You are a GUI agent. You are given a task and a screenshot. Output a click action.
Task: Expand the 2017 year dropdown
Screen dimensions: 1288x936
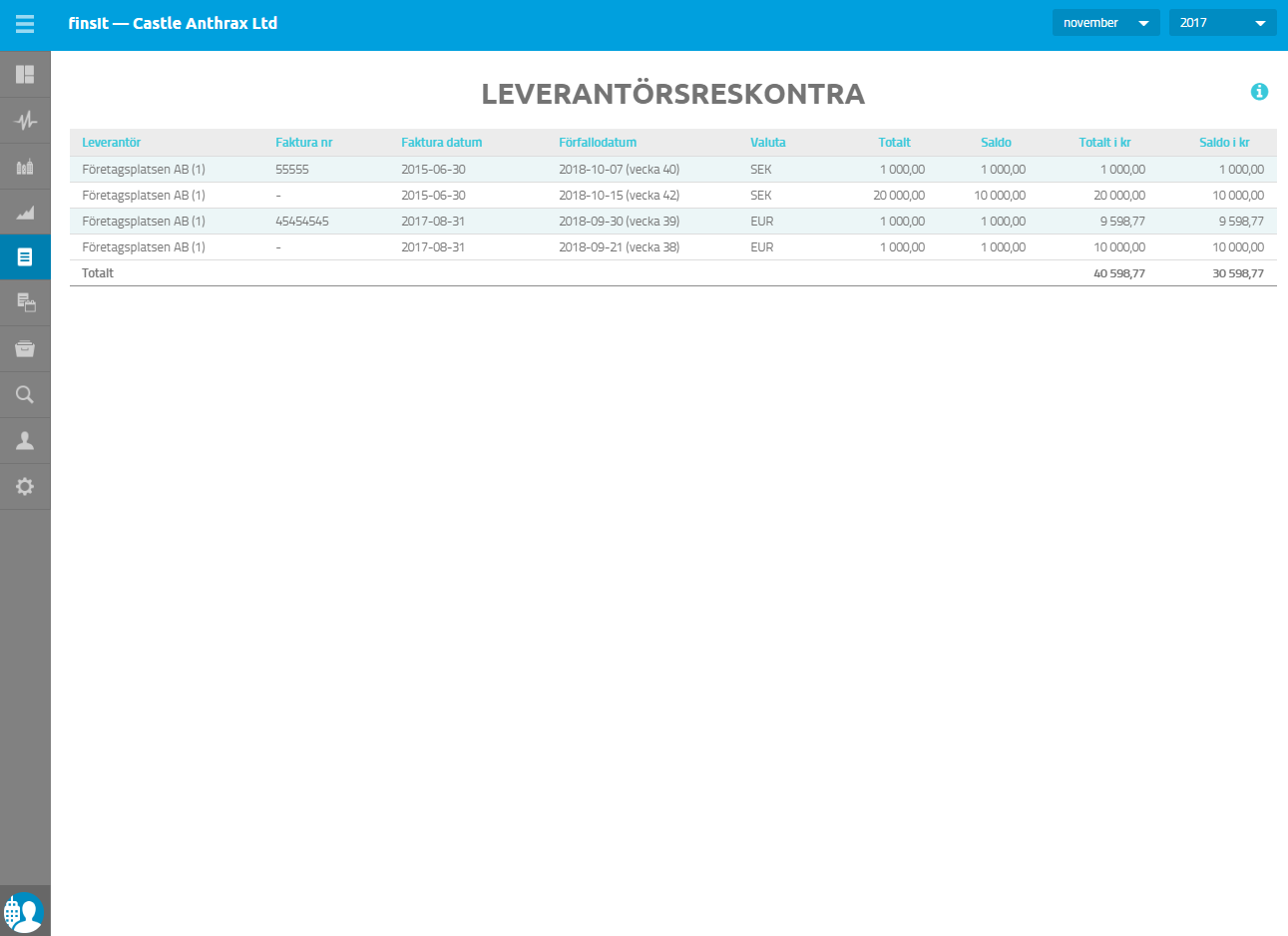(1223, 23)
